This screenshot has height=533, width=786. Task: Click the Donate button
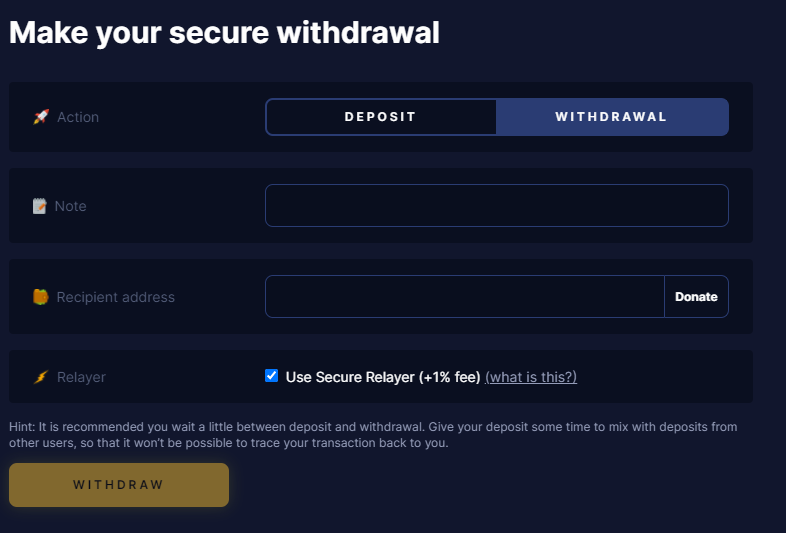[696, 296]
